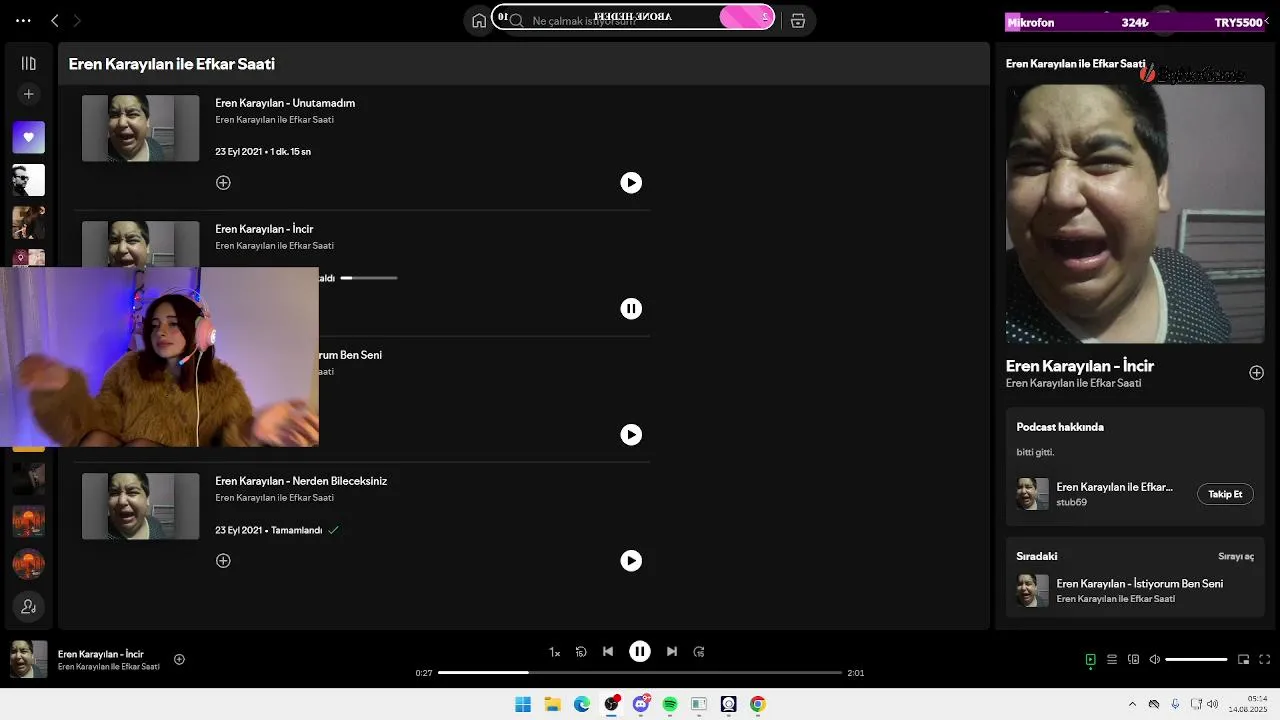1280x720 pixels.
Task: Pause playback in the bottom player
Action: (640, 652)
